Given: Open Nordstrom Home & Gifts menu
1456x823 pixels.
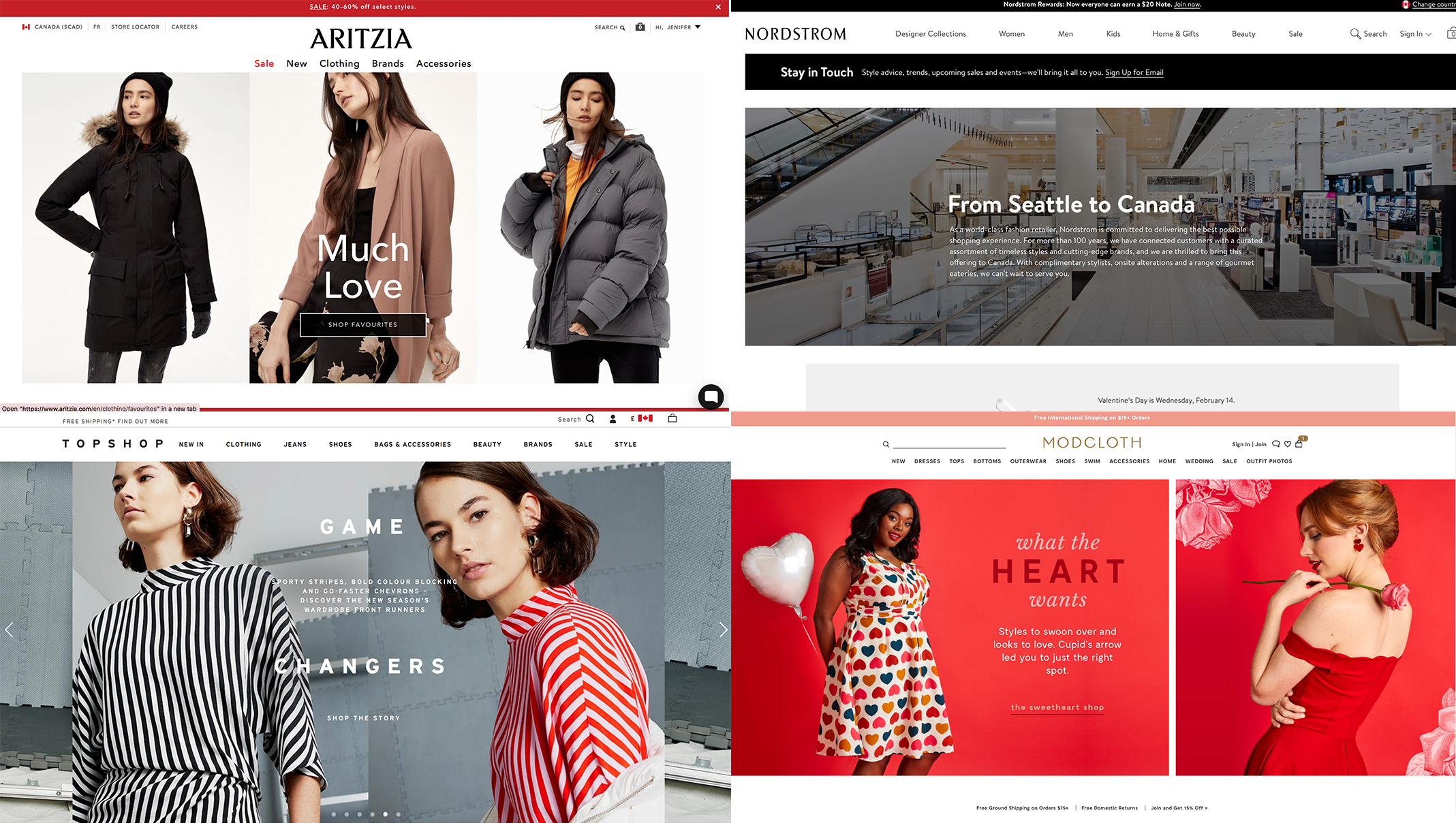Looking at the screenshot, I should 1176,34.
